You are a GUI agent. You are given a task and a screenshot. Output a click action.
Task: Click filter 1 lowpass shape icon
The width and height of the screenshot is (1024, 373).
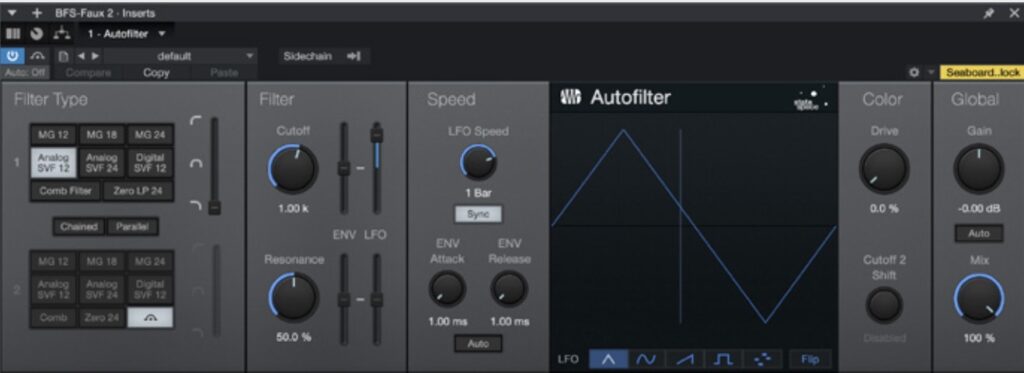195,206
